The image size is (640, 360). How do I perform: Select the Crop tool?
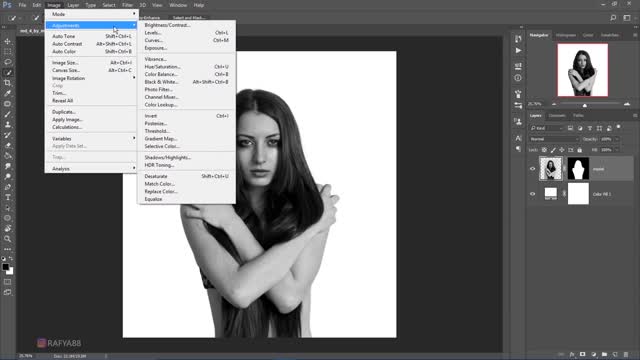pos(7,83)
